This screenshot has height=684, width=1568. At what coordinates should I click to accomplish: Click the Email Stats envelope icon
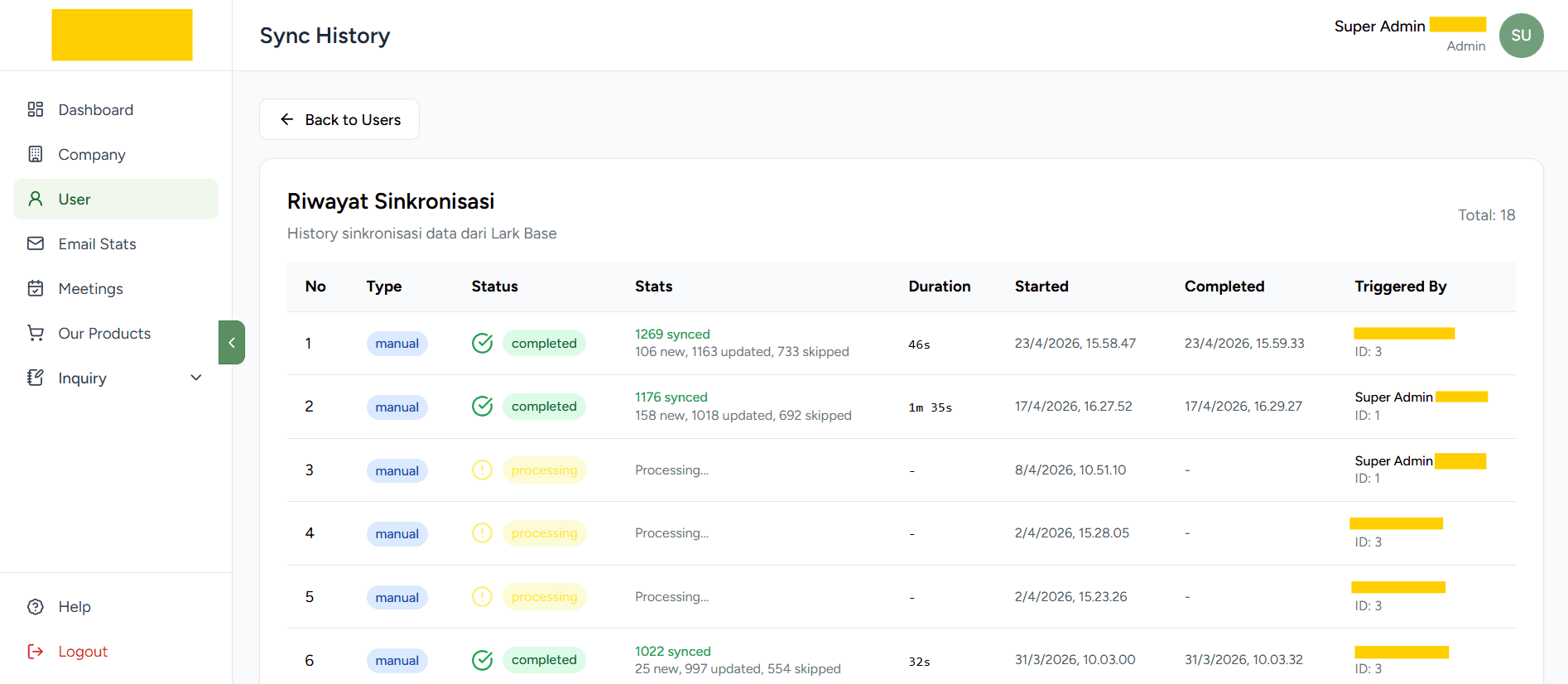pos(35,243)
